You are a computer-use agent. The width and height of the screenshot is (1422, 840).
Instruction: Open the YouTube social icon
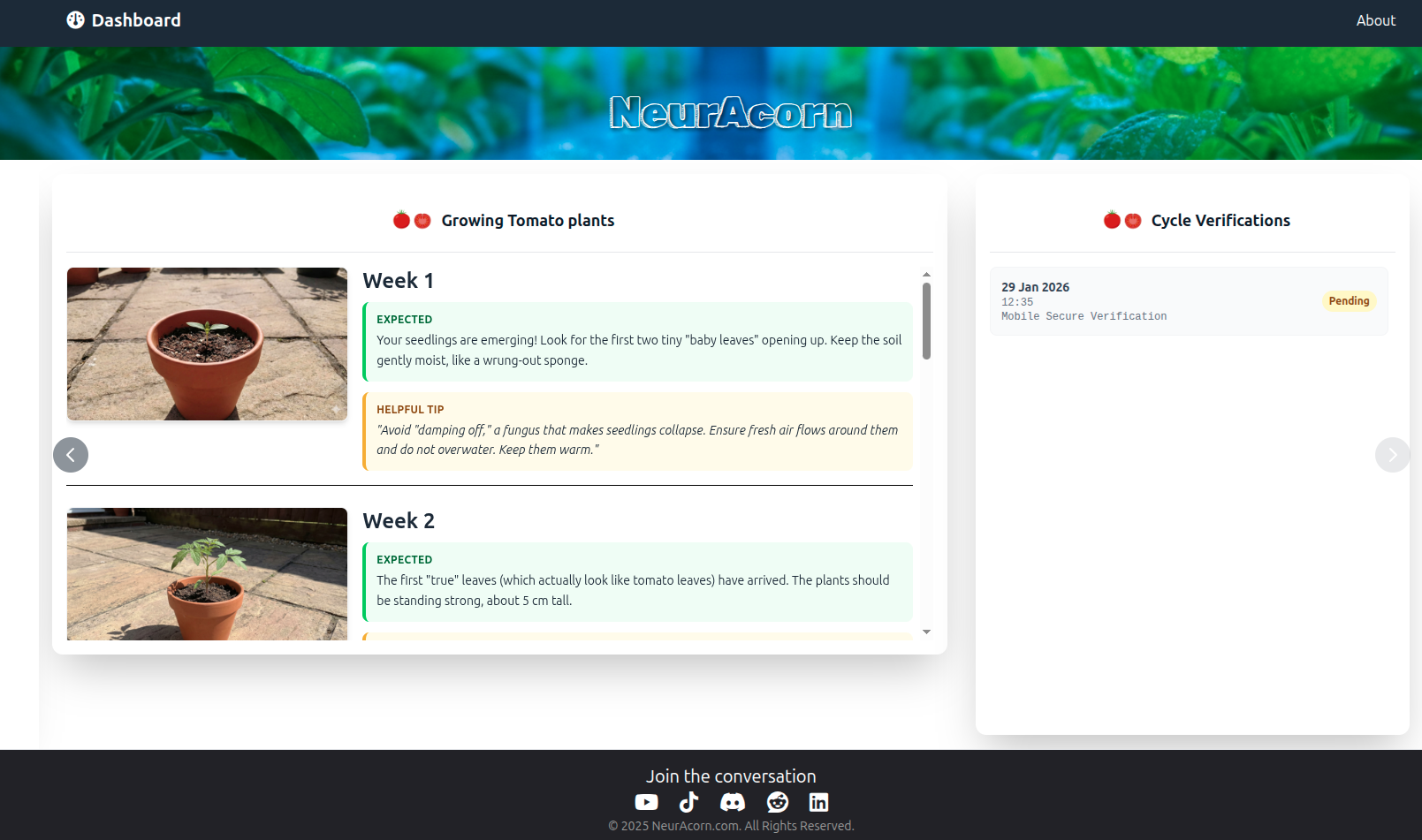(646, 802)
